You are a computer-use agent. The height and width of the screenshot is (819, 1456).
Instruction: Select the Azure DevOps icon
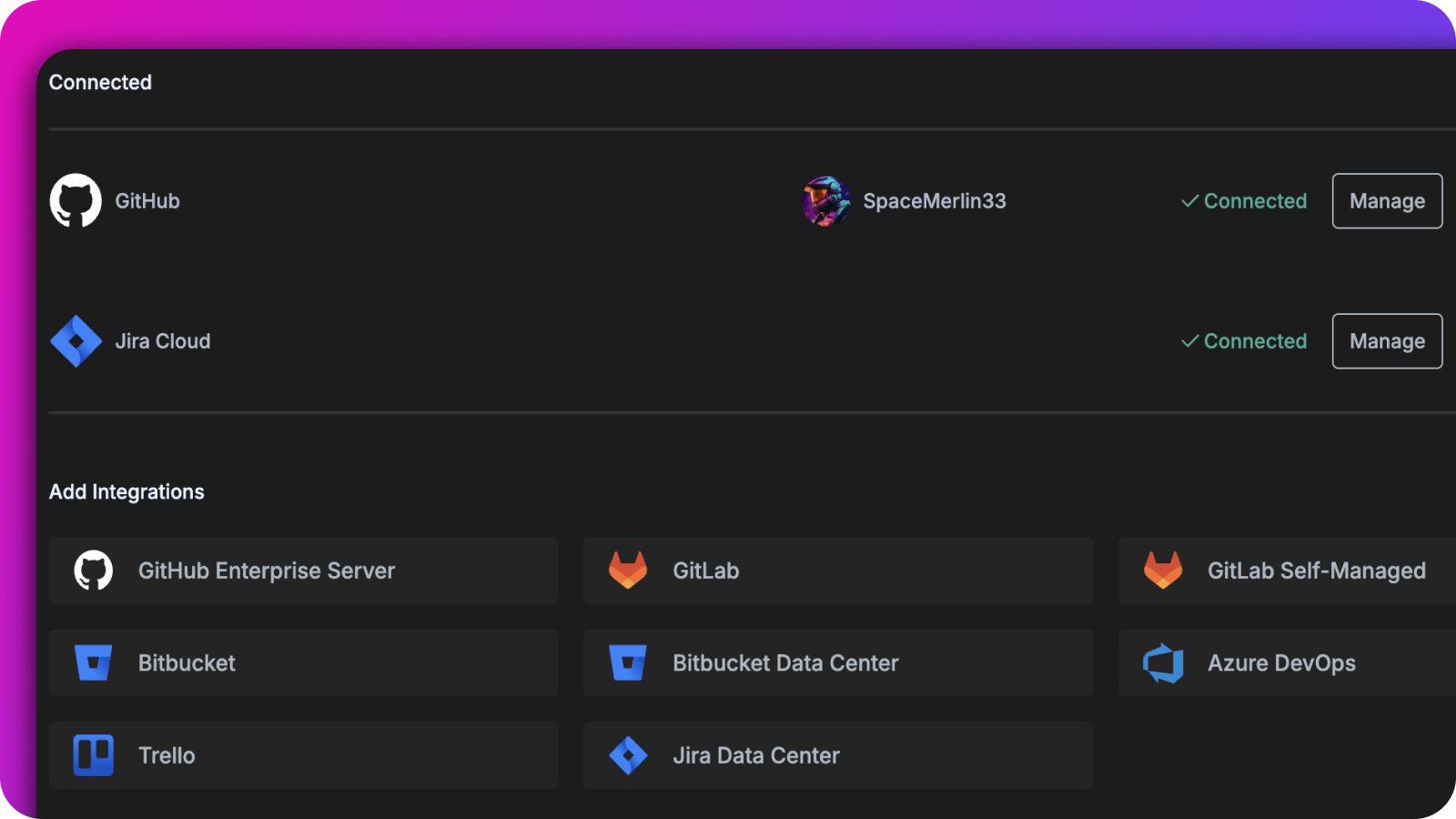point(1165,662)
